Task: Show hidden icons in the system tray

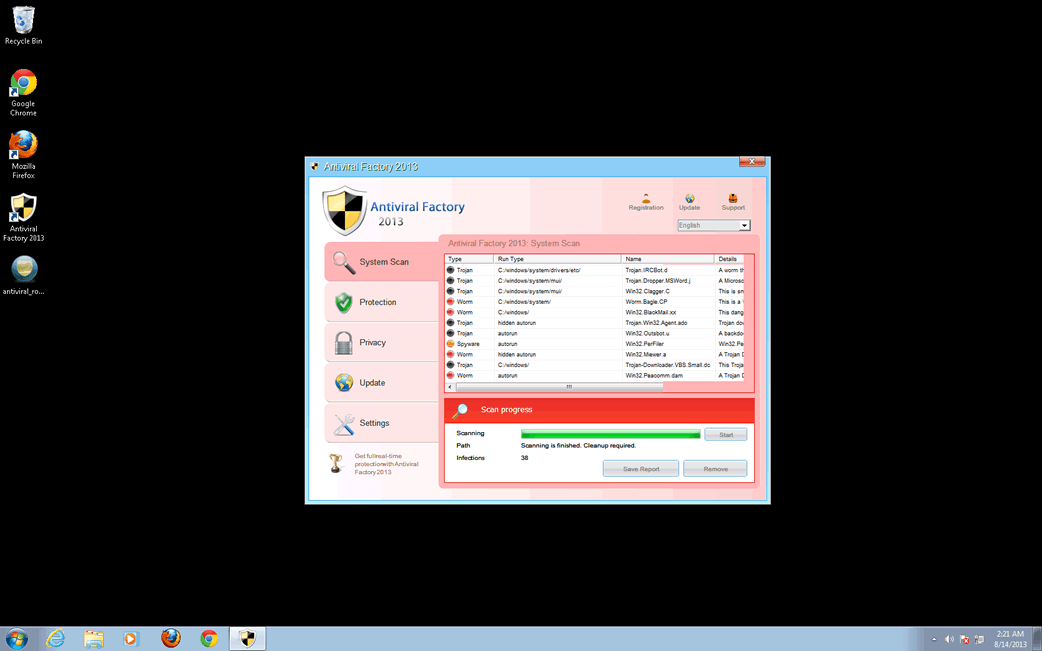Action: (934, 639)
